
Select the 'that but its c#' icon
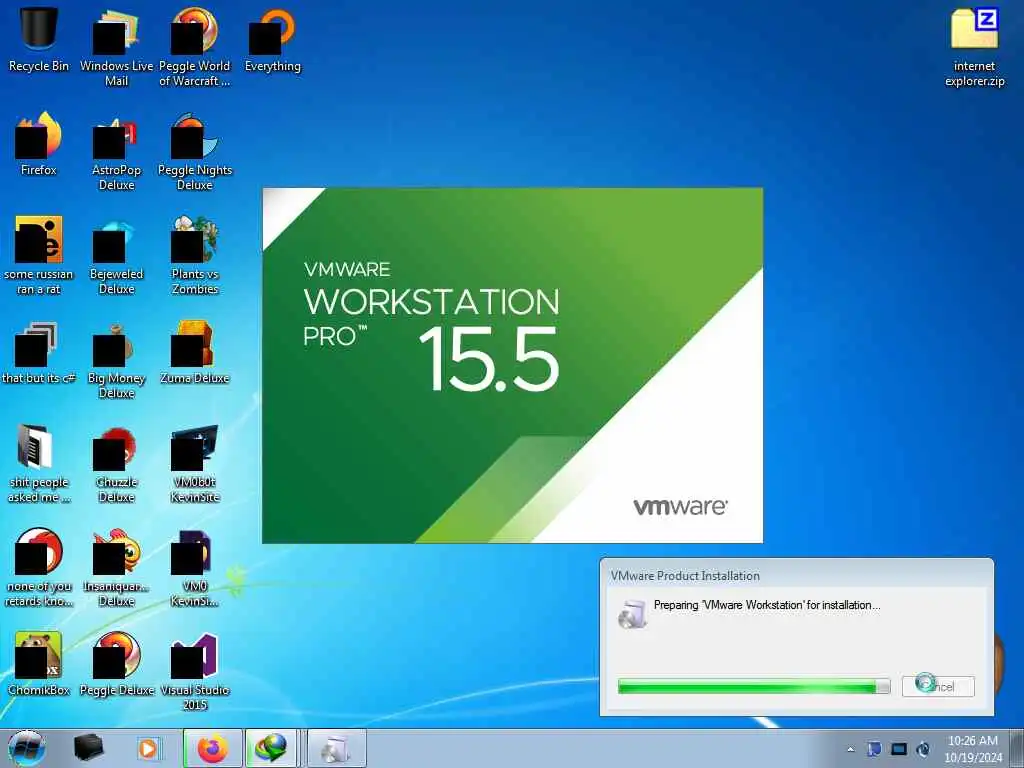[x=39, y=353]
